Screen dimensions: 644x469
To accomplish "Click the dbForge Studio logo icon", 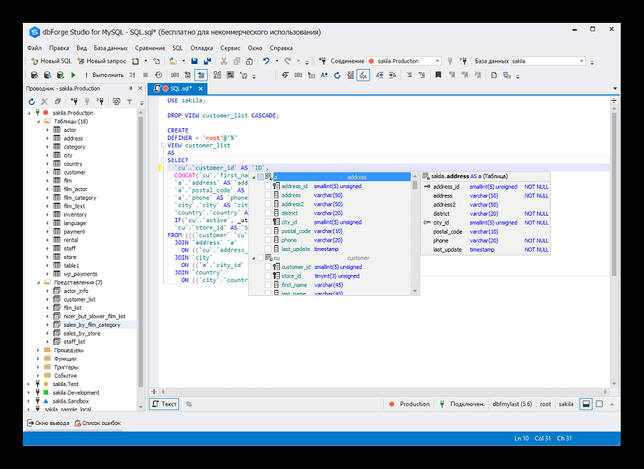I will tap(34, 32).
